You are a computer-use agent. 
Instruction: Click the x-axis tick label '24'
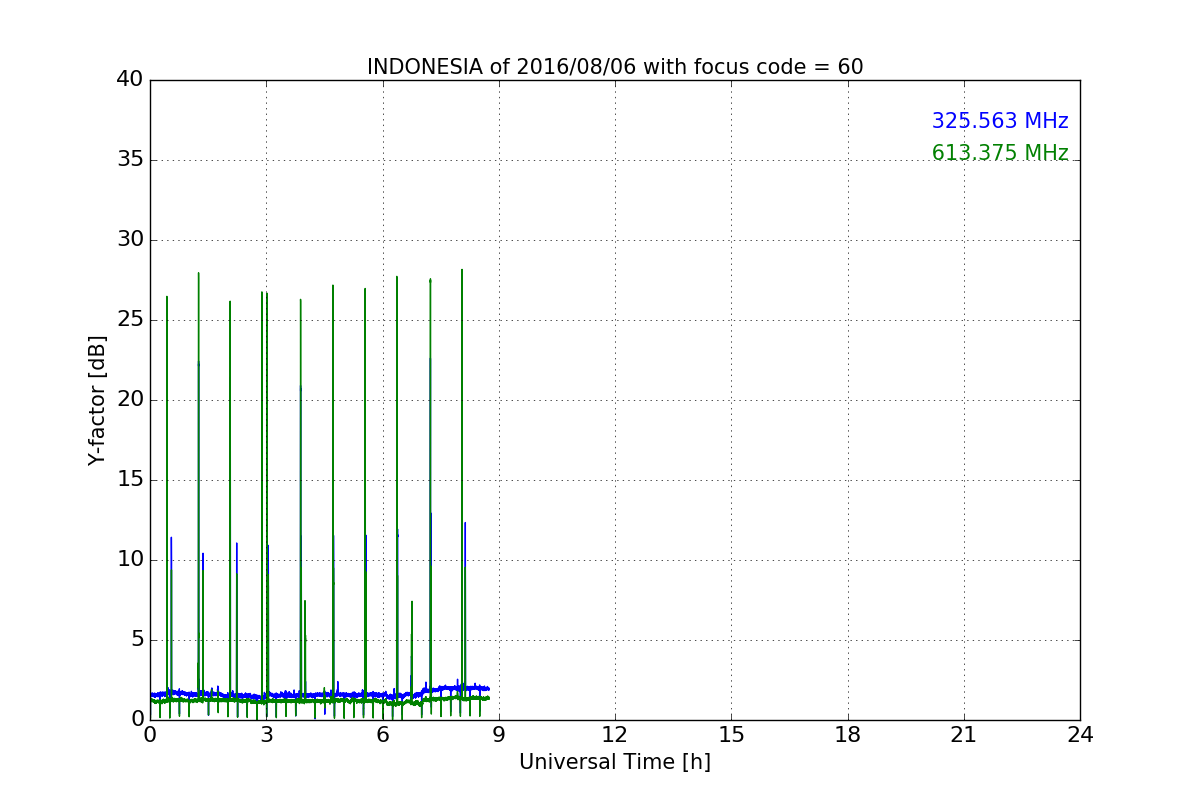pos(1080,735)
